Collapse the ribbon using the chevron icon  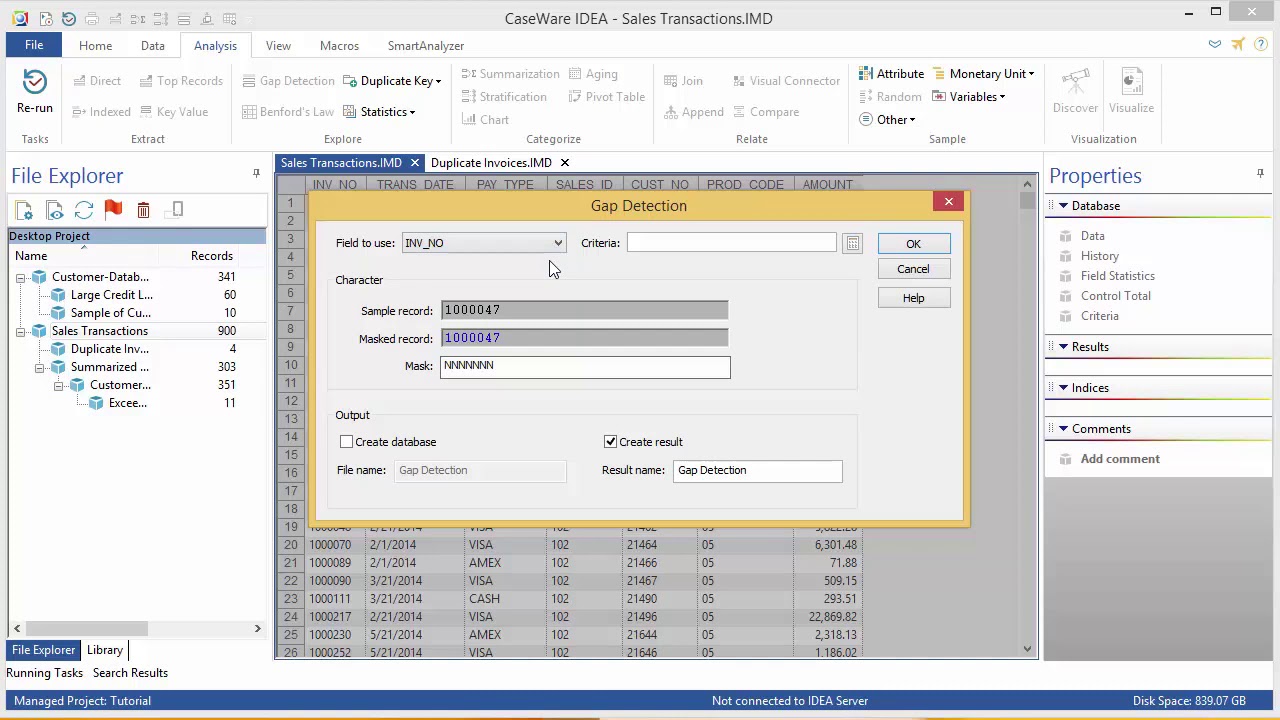1214,45
